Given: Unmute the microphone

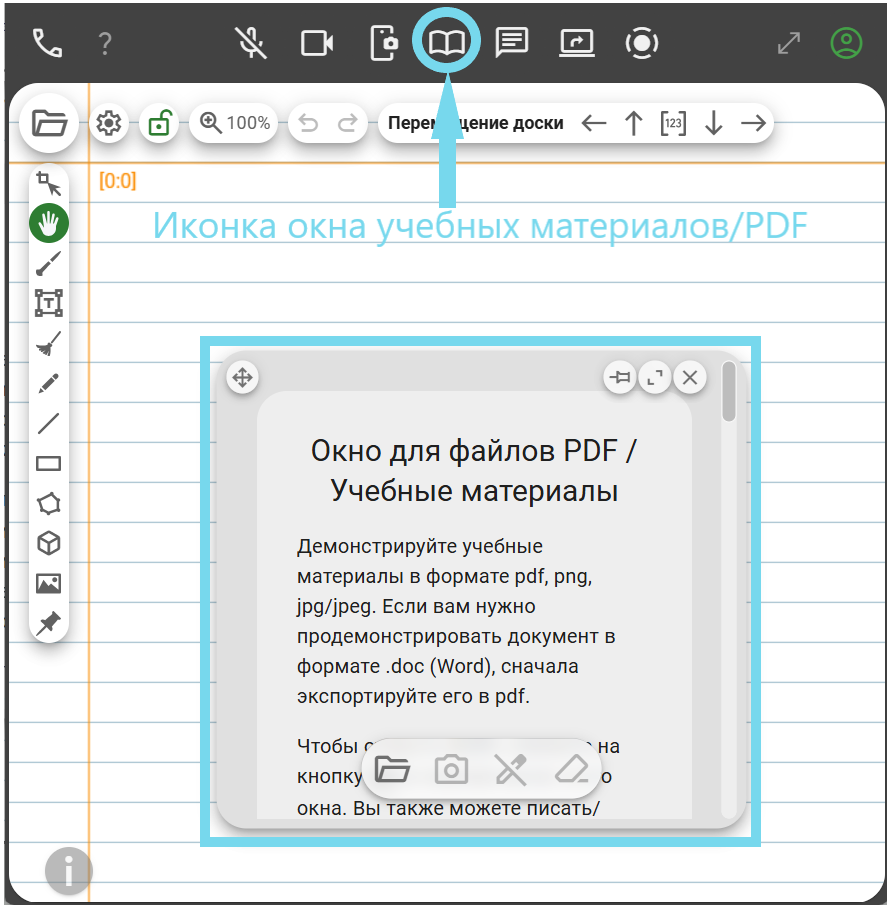Looking at the screenshot, I should click(251, 43).
